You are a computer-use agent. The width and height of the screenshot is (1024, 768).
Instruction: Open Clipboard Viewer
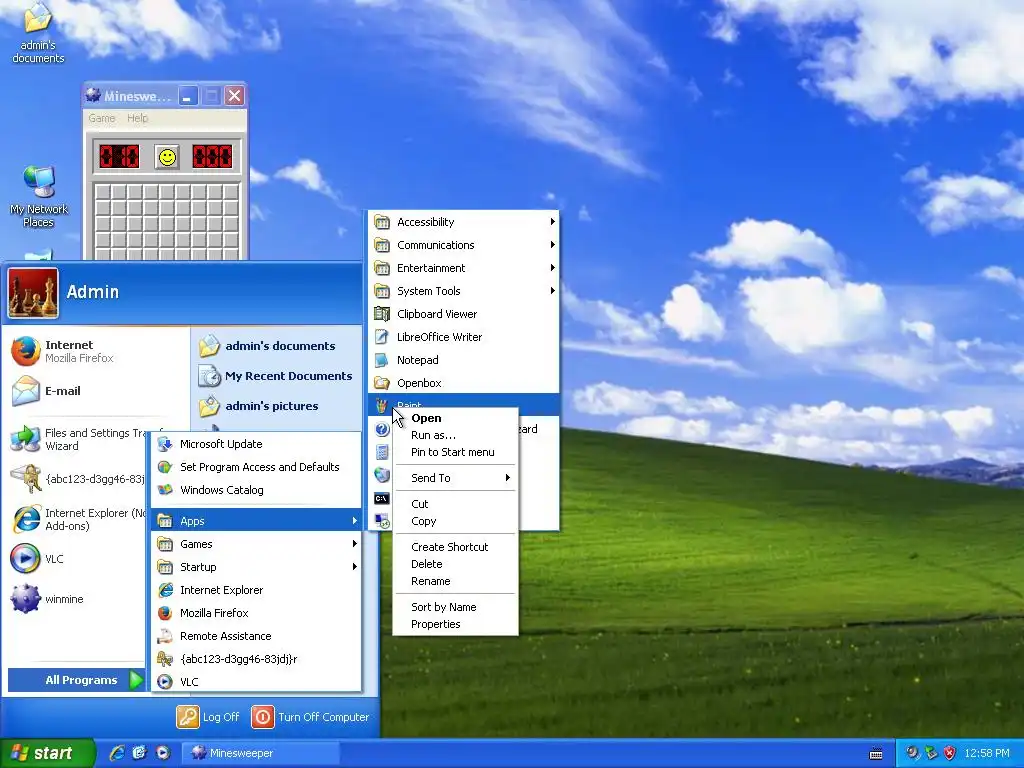point(464,314)
